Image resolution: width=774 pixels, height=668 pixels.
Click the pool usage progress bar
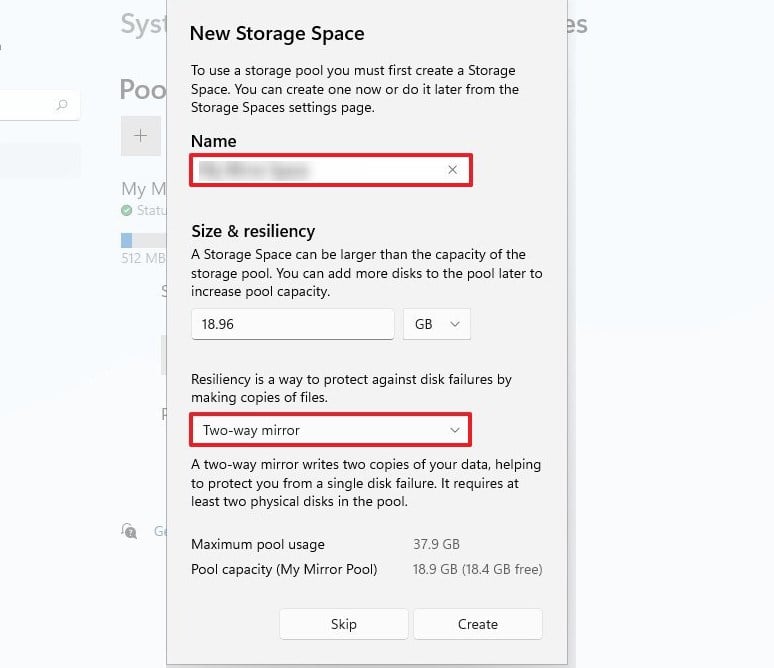pyautogui.click(x=144, y=240)
